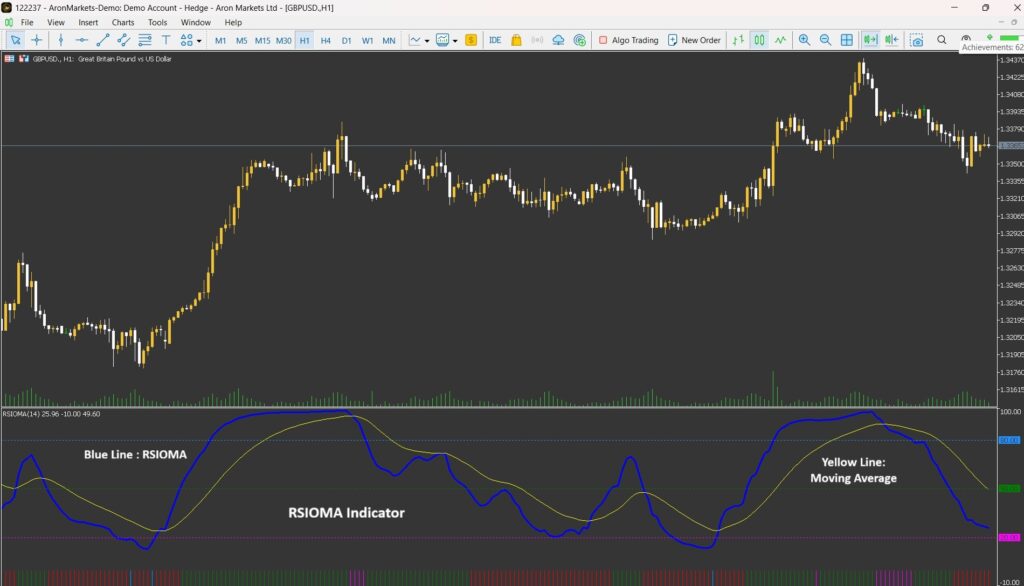The height and width of the screenshot is (586, 1024).
Task: Open the tile windows grid icon
Action: click(847, 40)
